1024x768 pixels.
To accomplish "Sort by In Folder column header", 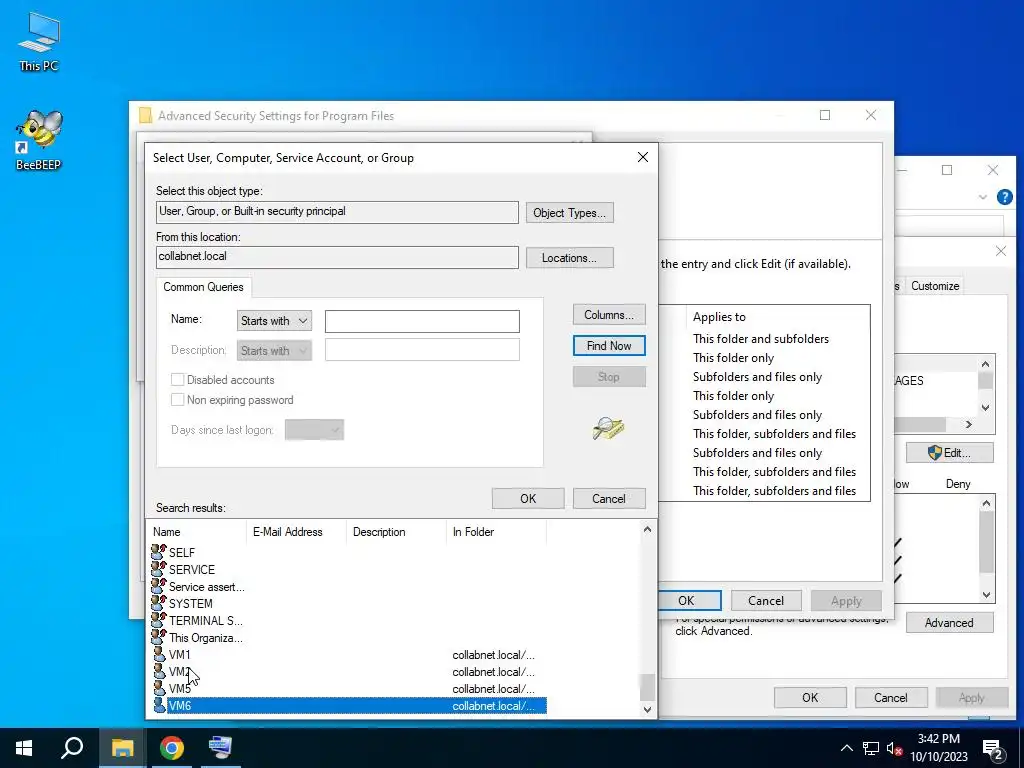I will point(496,532).
